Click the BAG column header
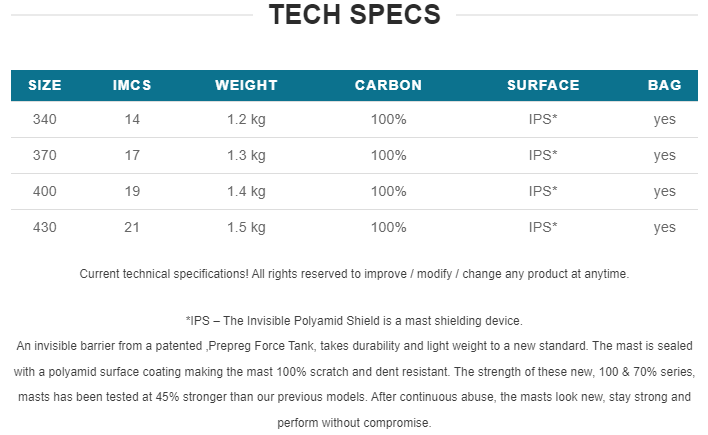This screenshot has height=435, width=708. [x=665, y=85]
